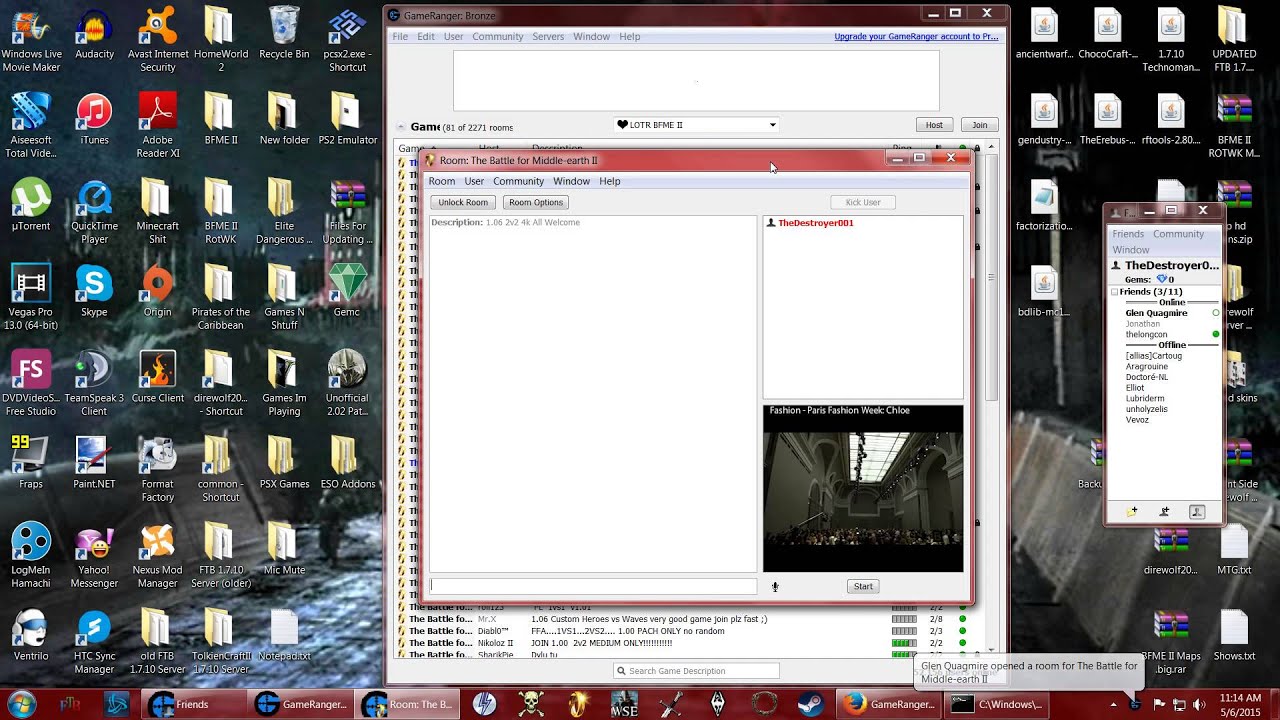Open the Servers menu in GameRanger window
1280x720 pixels.
(x=548, y=36)
